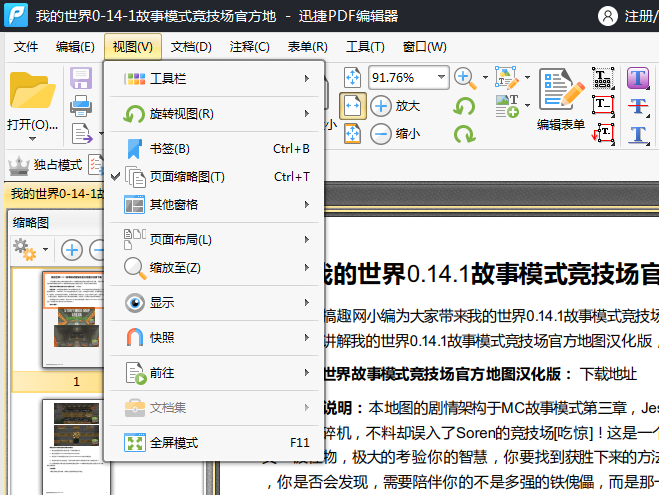Click the purple Save disk icon
The height and width of the screenshot is (495, 659).
(81, 78)
